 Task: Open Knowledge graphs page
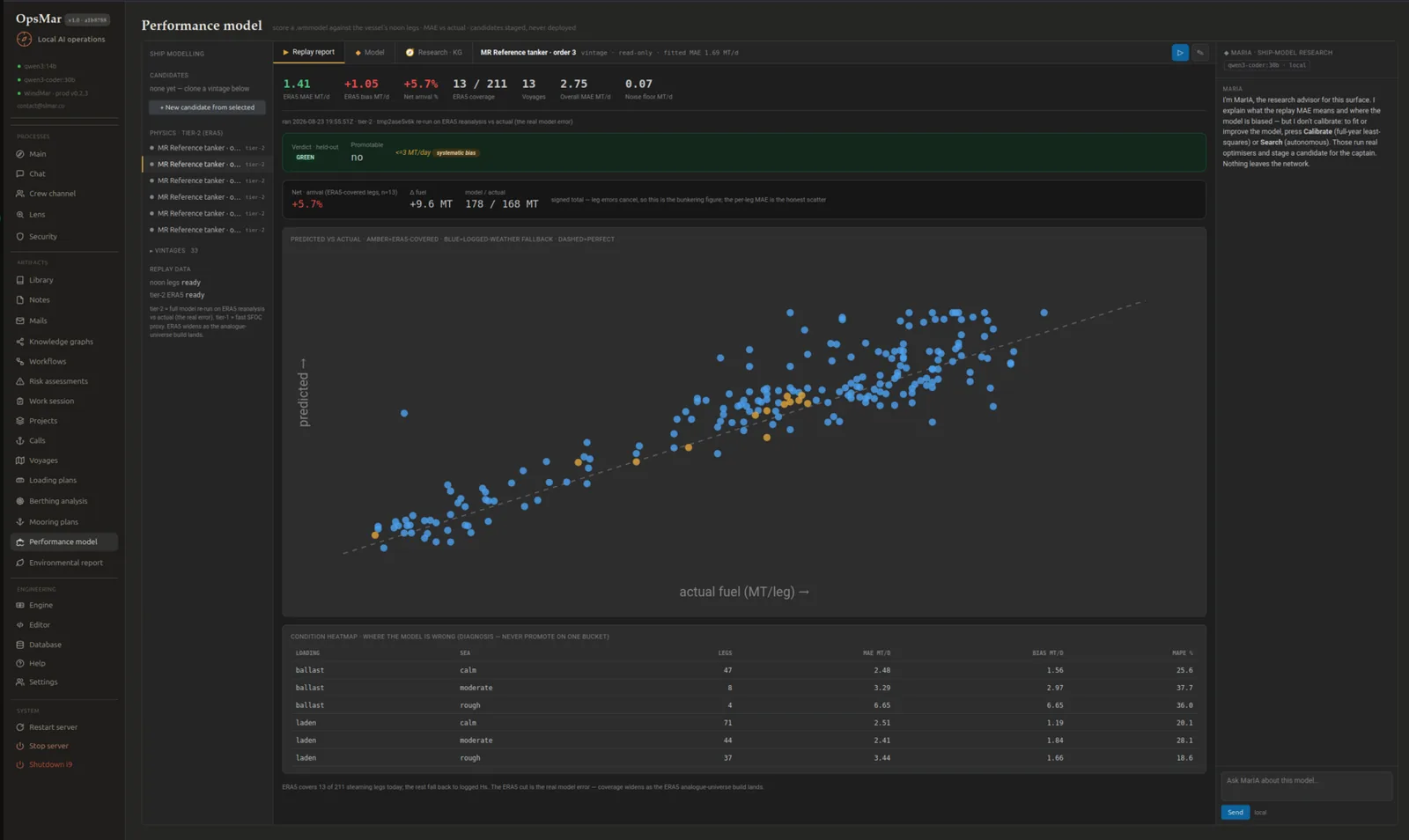tap(61, 342)
